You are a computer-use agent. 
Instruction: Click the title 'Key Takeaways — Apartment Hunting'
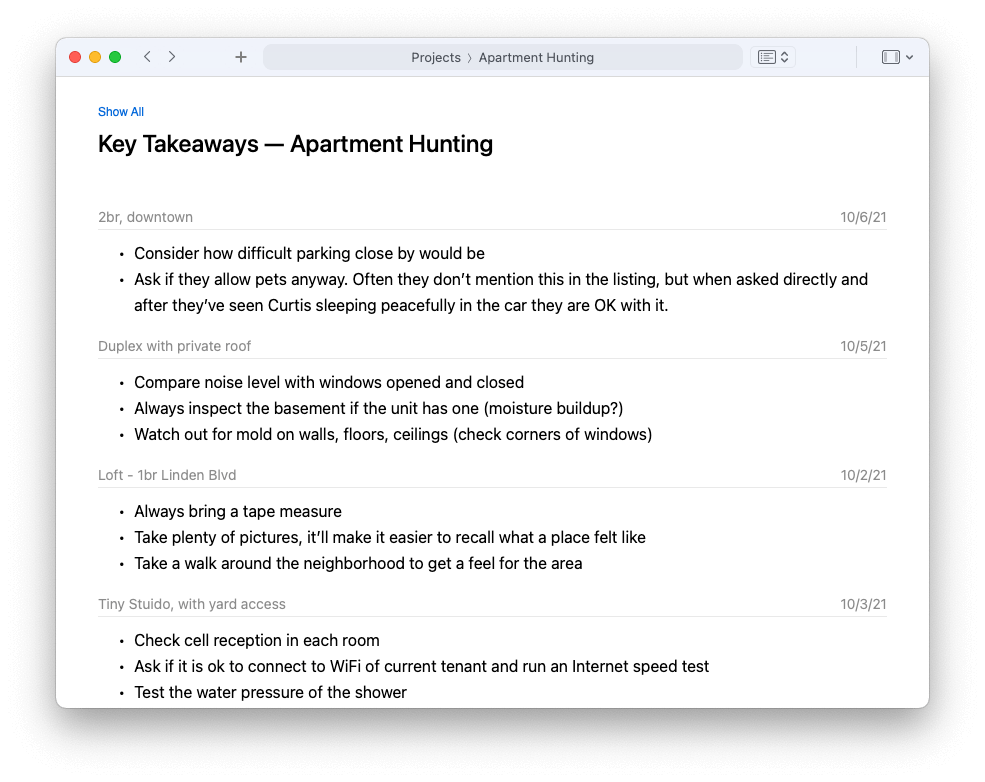295,144
